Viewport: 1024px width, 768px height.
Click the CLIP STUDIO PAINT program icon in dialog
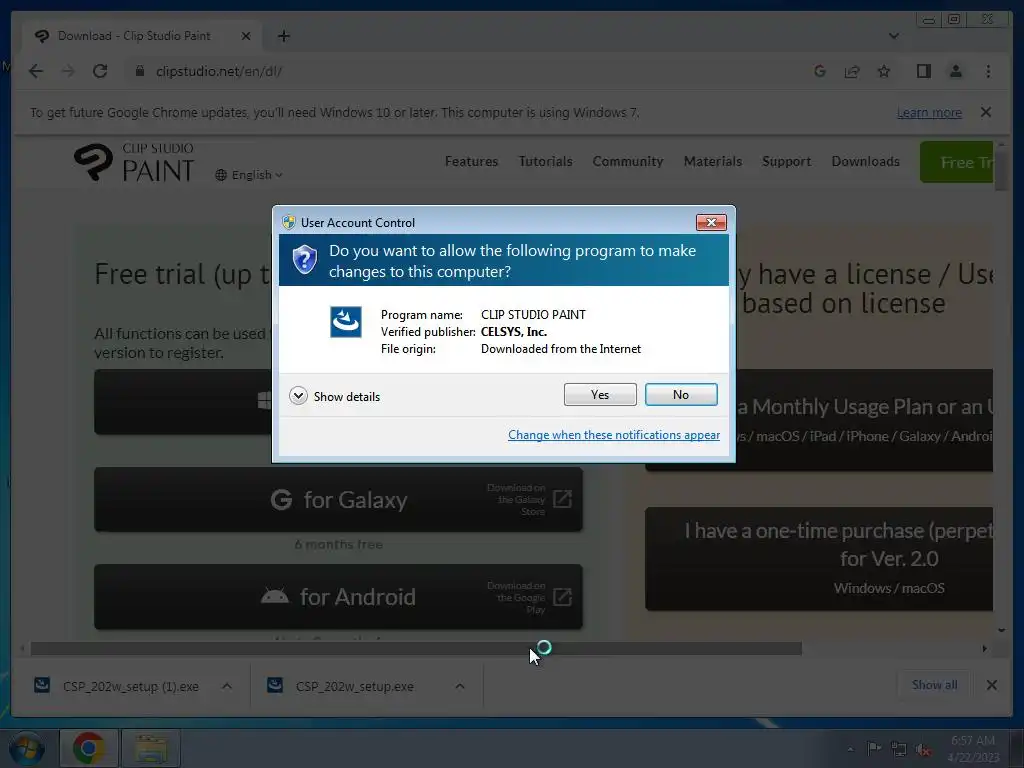coord(345,321)
